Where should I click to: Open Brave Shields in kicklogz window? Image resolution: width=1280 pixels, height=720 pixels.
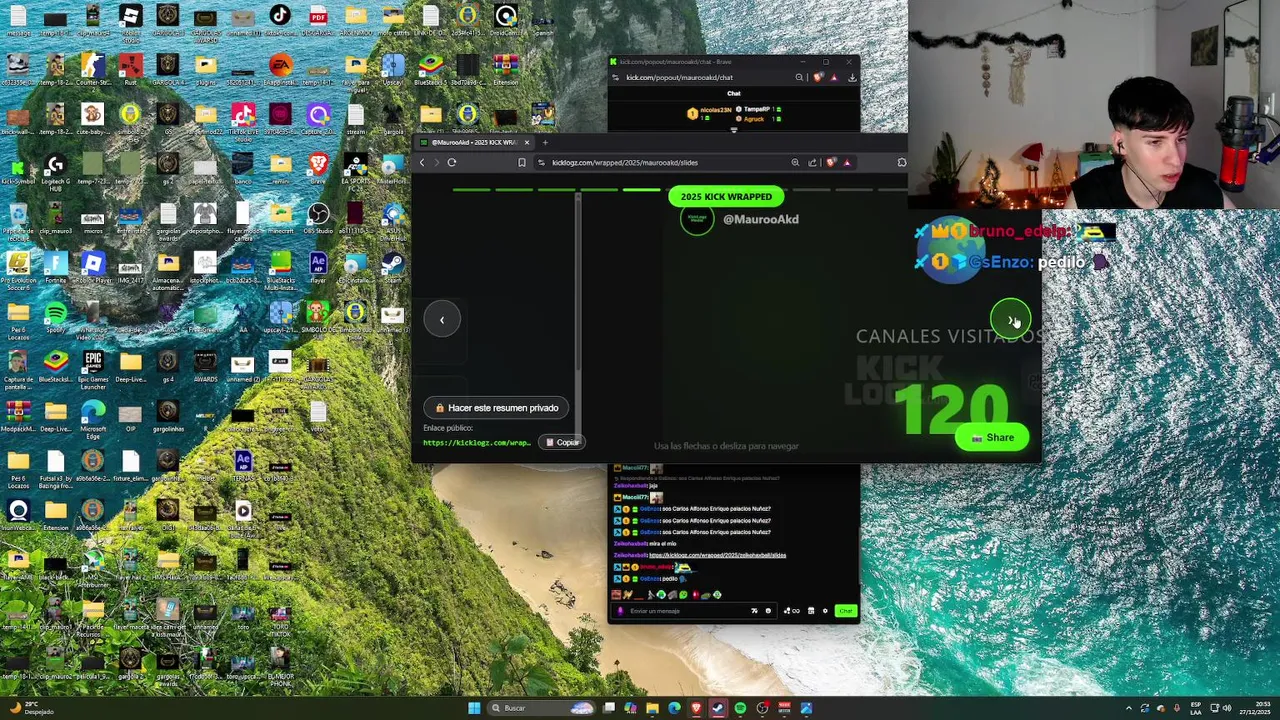[830, 162]
